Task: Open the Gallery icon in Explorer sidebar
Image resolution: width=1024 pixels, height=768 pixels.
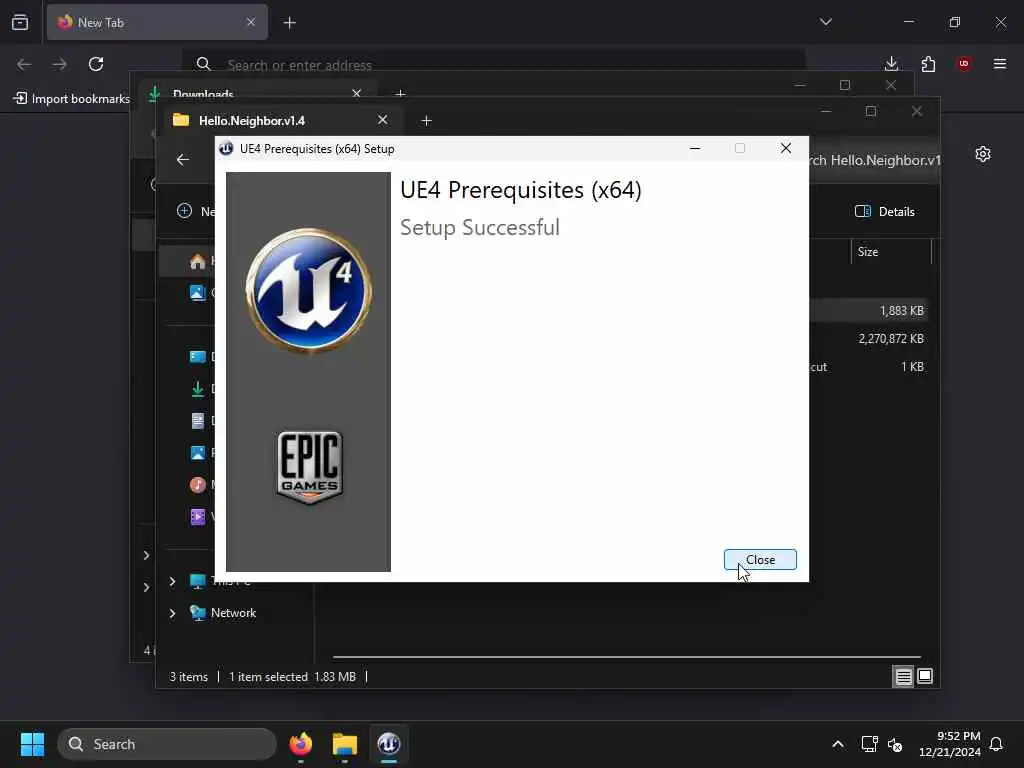Action: (197, 293)
